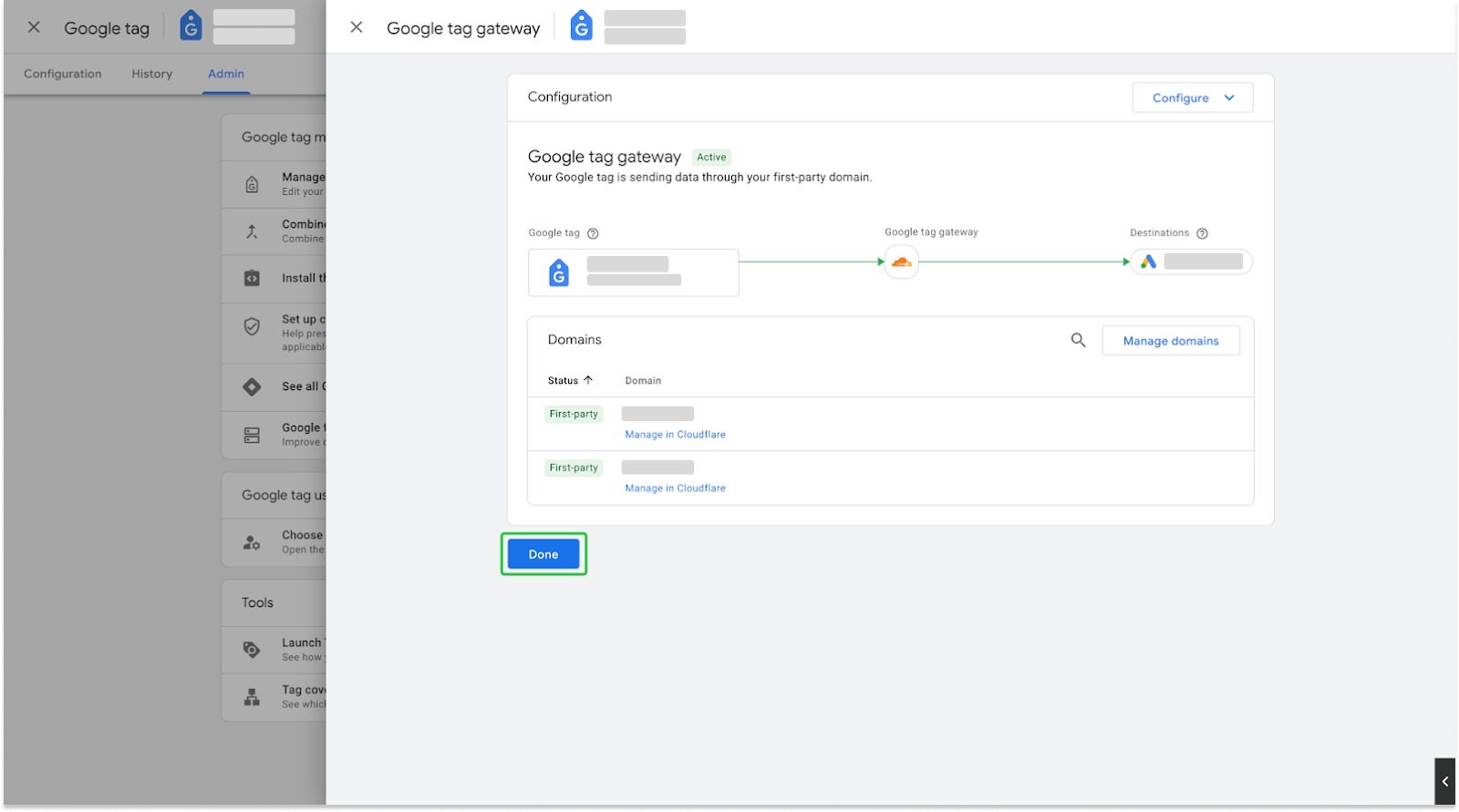
Task: Switch to the Admin tab
Action: point(225,74)
